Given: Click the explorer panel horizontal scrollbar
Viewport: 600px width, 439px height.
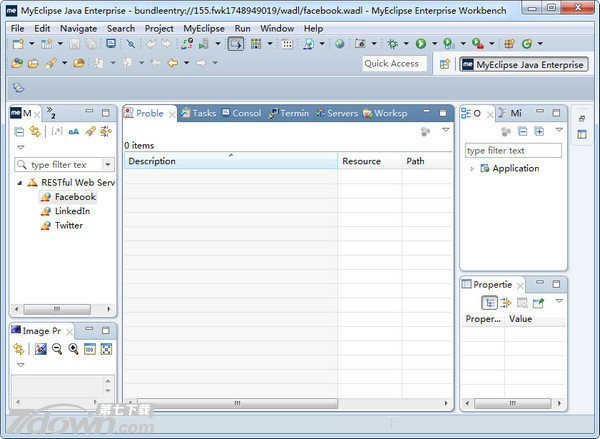Looking at the screenshot, I should click(x=60, y=309).
